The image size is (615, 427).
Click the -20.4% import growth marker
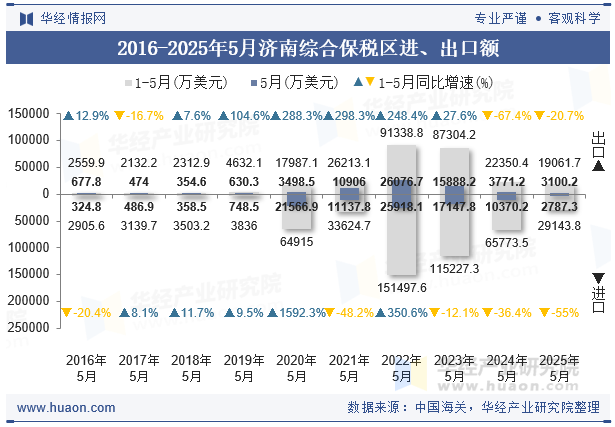86,313
